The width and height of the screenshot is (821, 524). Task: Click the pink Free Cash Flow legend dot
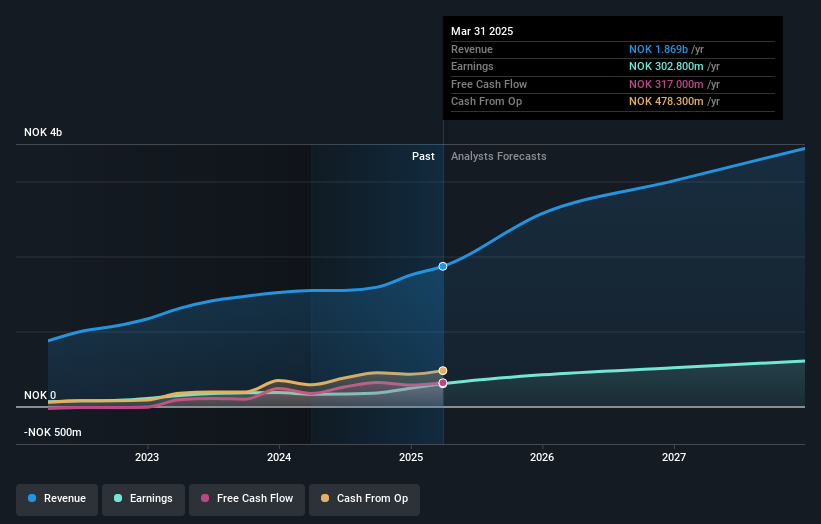[205, 498]
